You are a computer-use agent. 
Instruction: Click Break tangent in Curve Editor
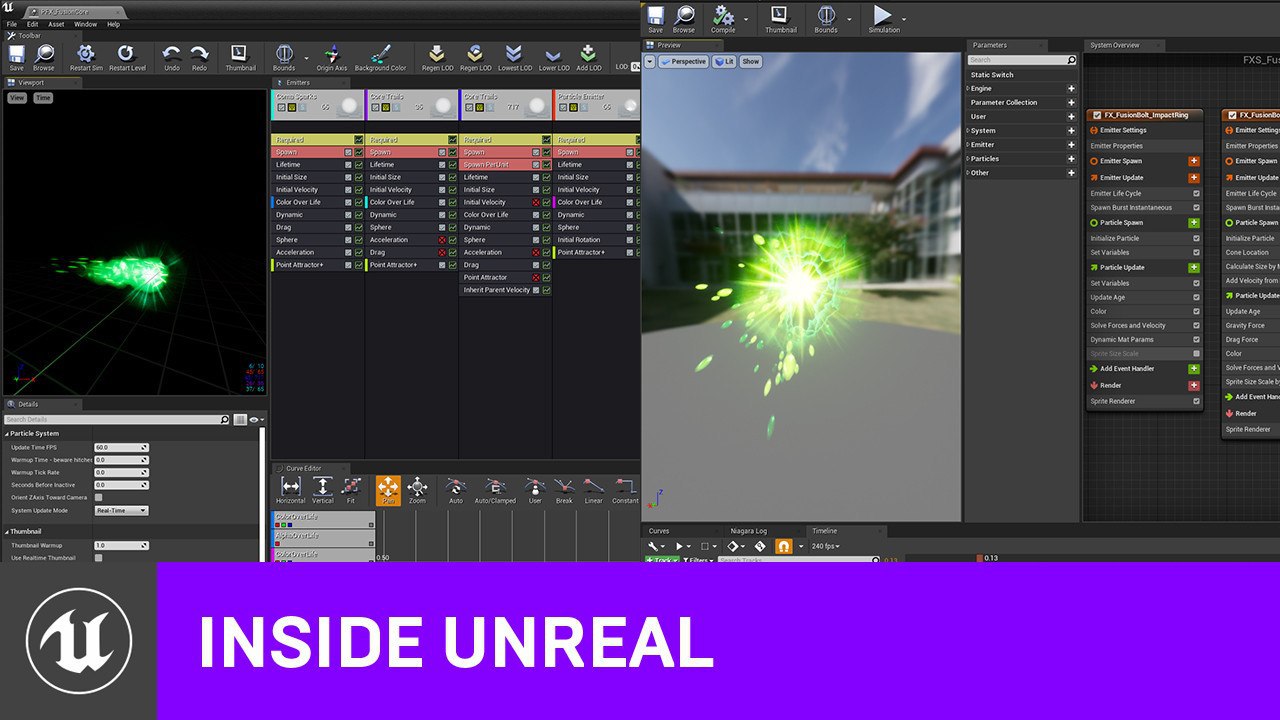click(x=564, y=490)
